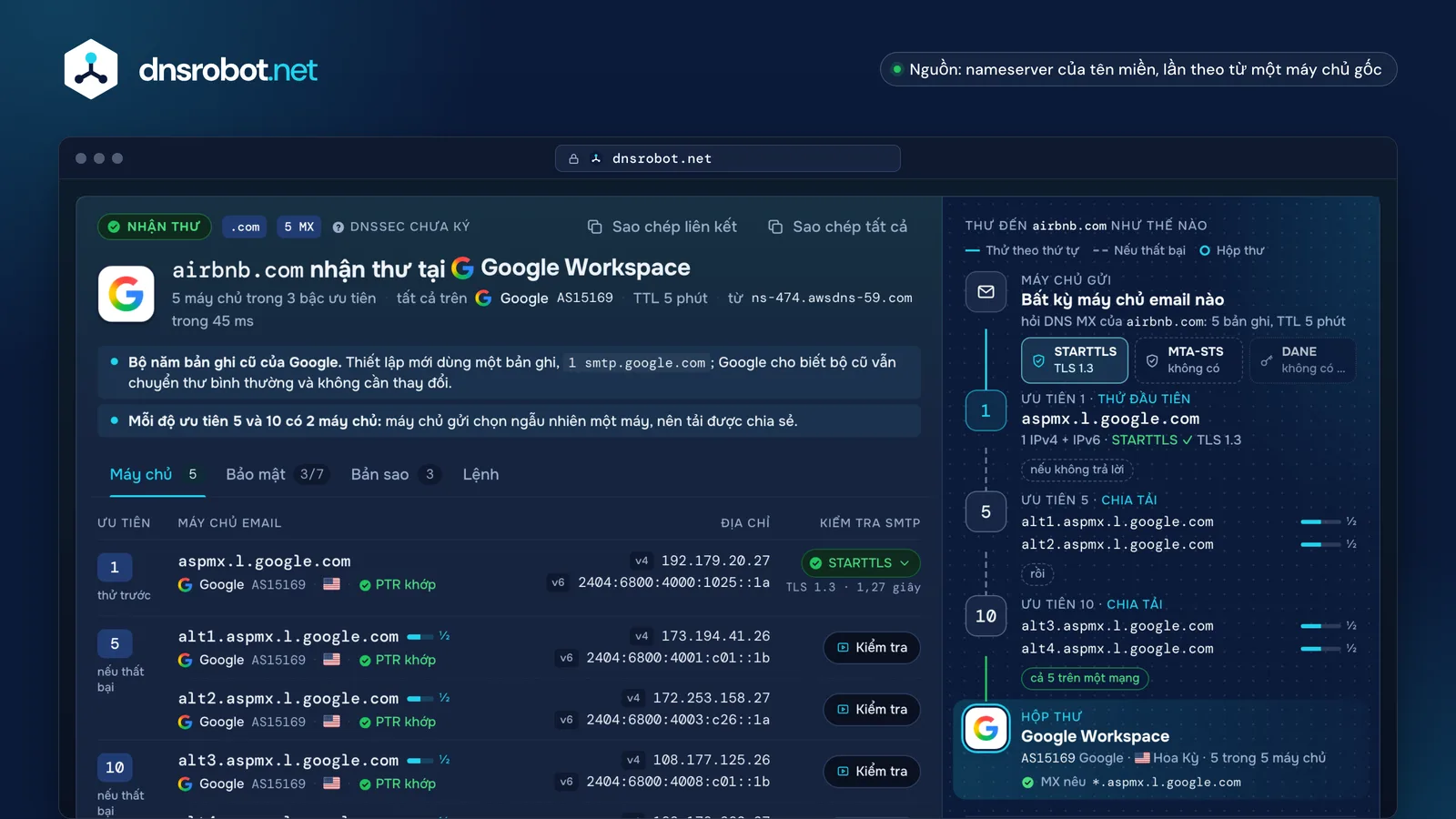The height and width of the screenshot is (819, 1456).
Task: Click the cả 5 trên một mạng tag
Action: coord(1085,678)
